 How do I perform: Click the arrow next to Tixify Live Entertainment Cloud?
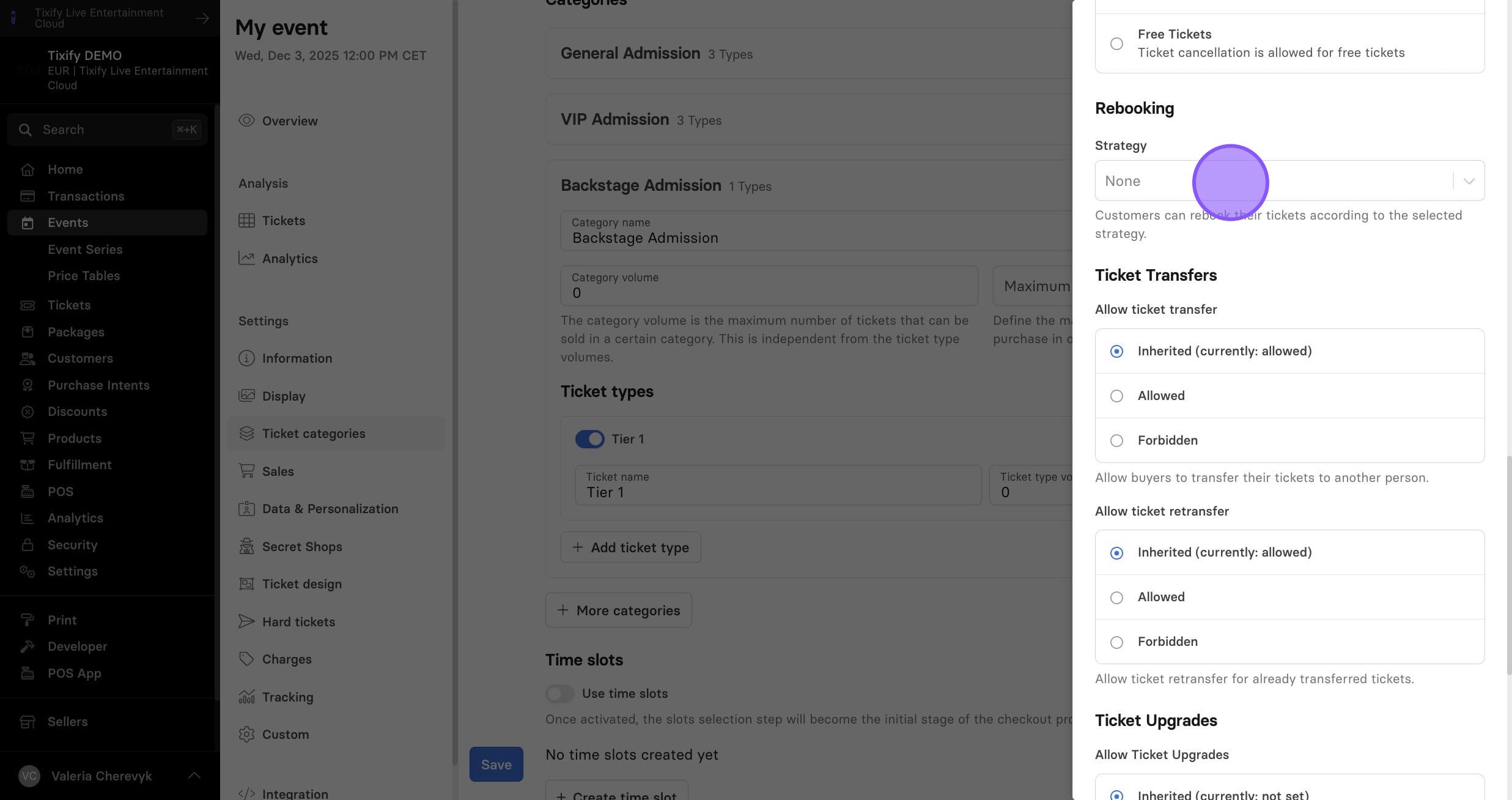tap(202, 18)
